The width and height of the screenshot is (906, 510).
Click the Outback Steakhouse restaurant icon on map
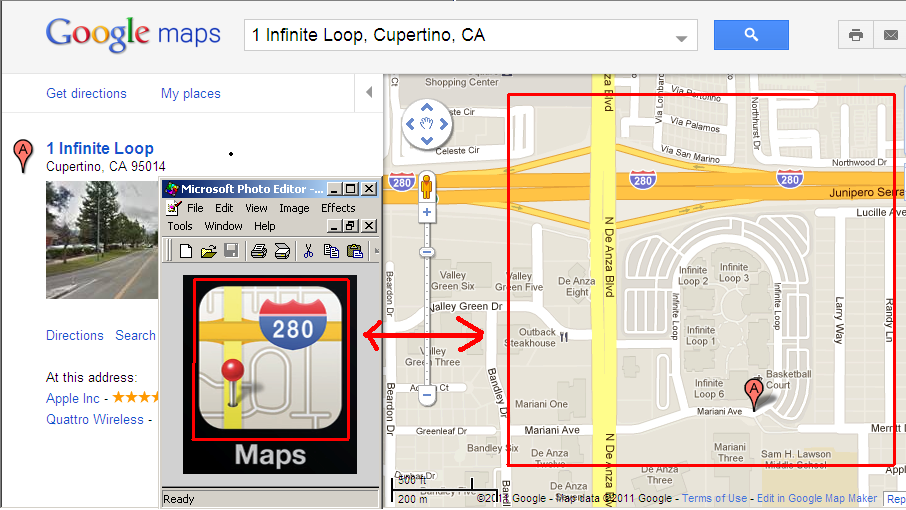coord(564,337)
